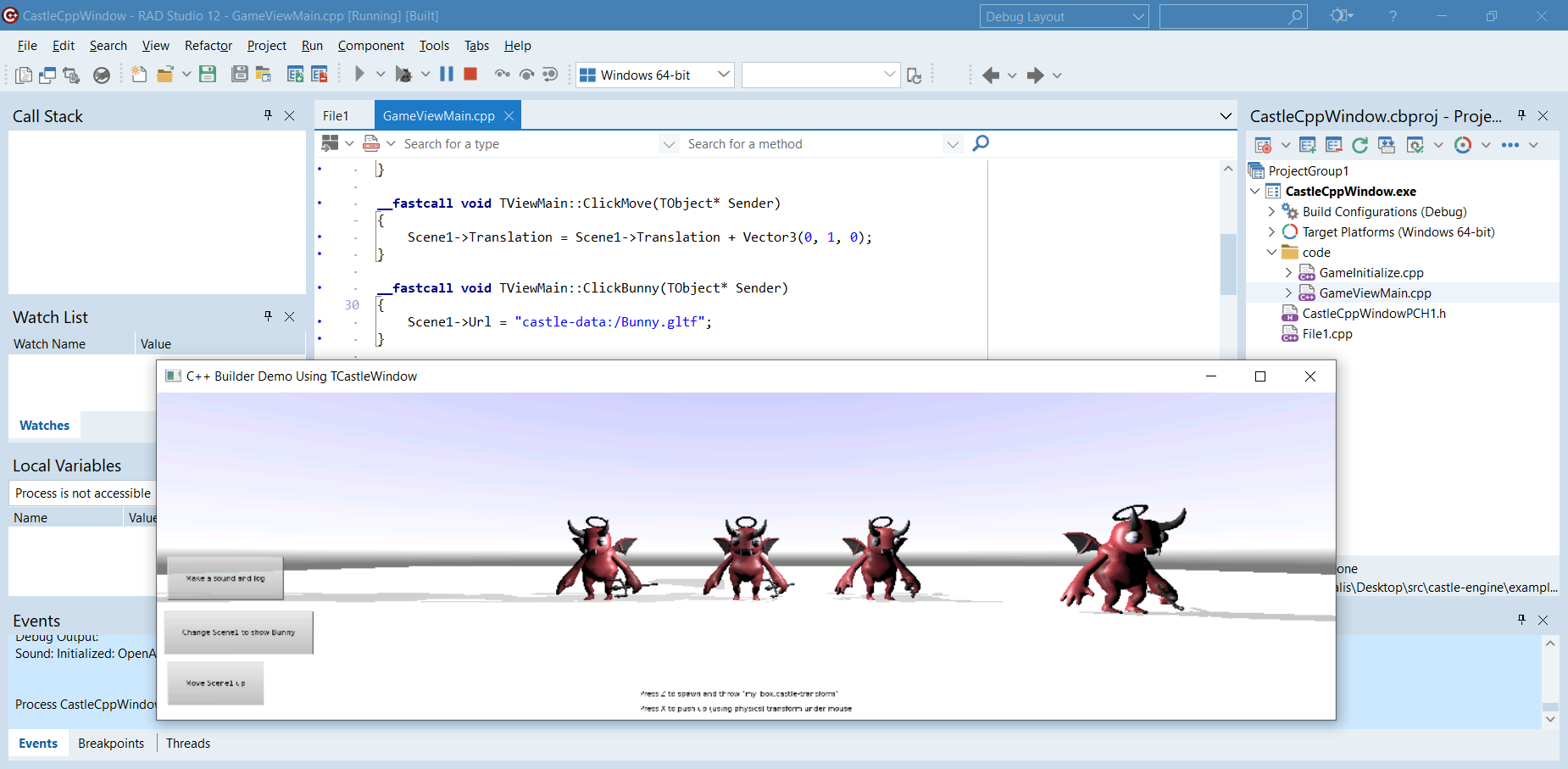Image resolution: width=1568 pixels, height=769 pixels.
Task: Open the editor tabs list chevron
Action: tap(1226, 116)
